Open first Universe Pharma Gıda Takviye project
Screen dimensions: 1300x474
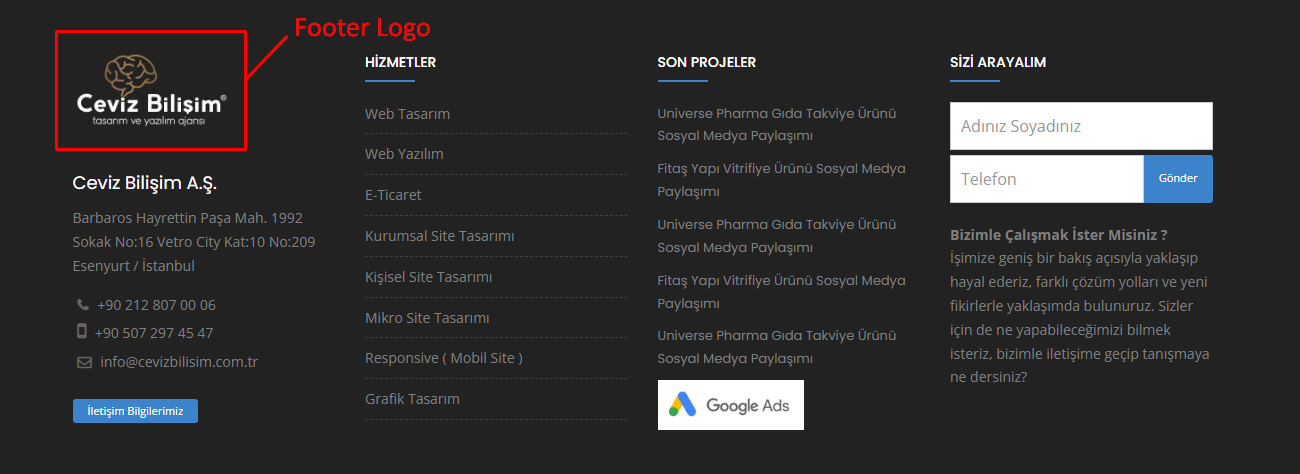point(777,124)
